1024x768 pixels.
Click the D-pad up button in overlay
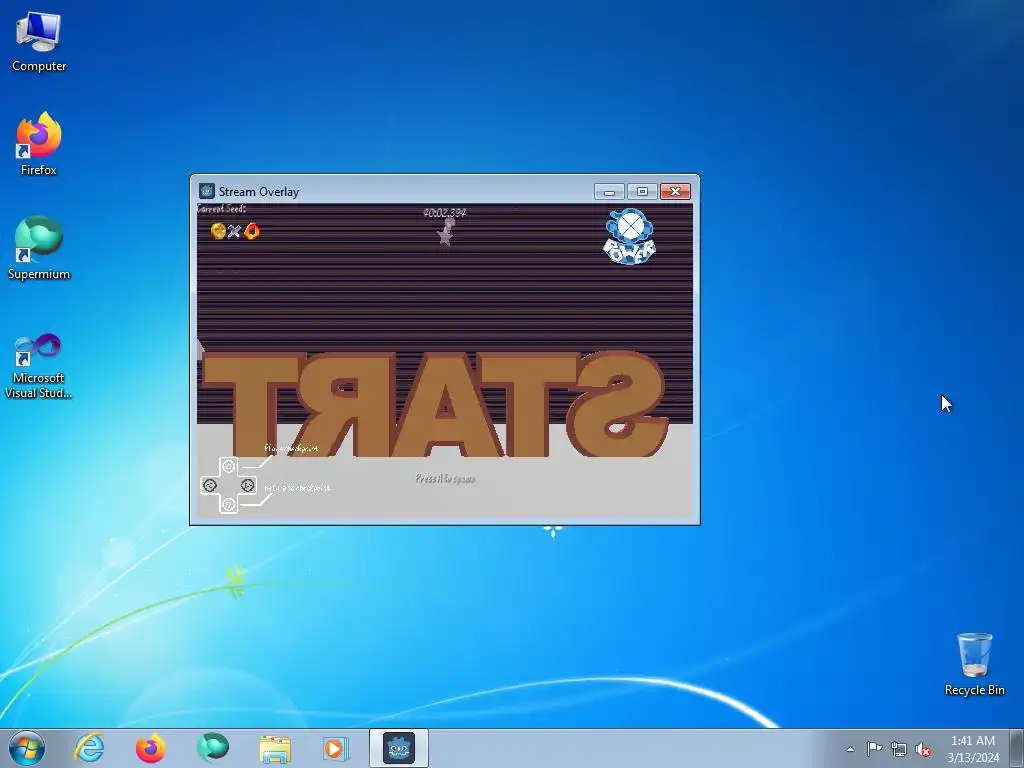[x=229, y=466]
